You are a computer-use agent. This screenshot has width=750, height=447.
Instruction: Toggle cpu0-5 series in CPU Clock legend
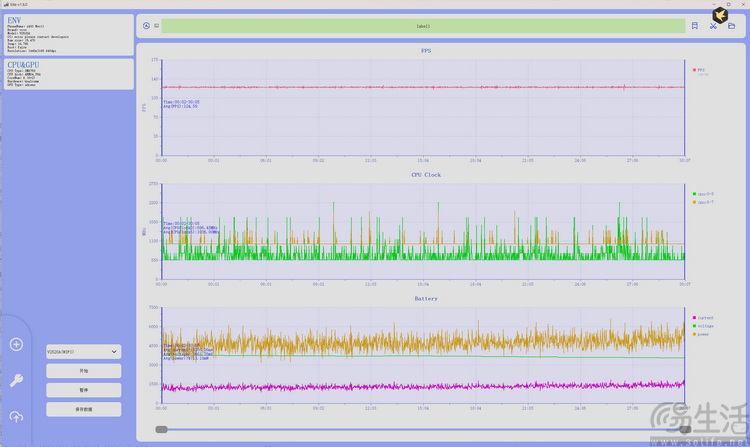[704, 193]
